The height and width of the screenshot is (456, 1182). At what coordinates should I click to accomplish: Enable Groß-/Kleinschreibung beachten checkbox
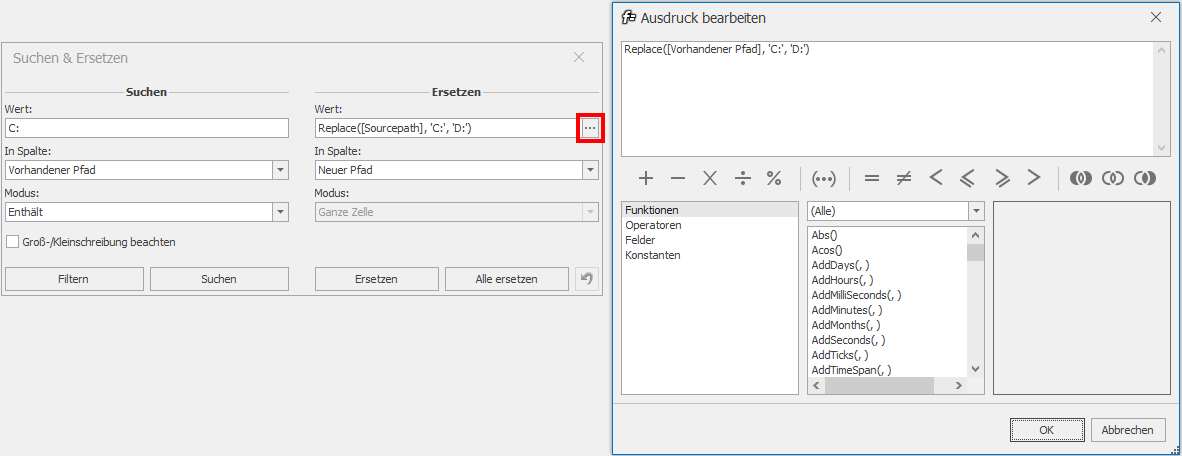click(13, 242)
